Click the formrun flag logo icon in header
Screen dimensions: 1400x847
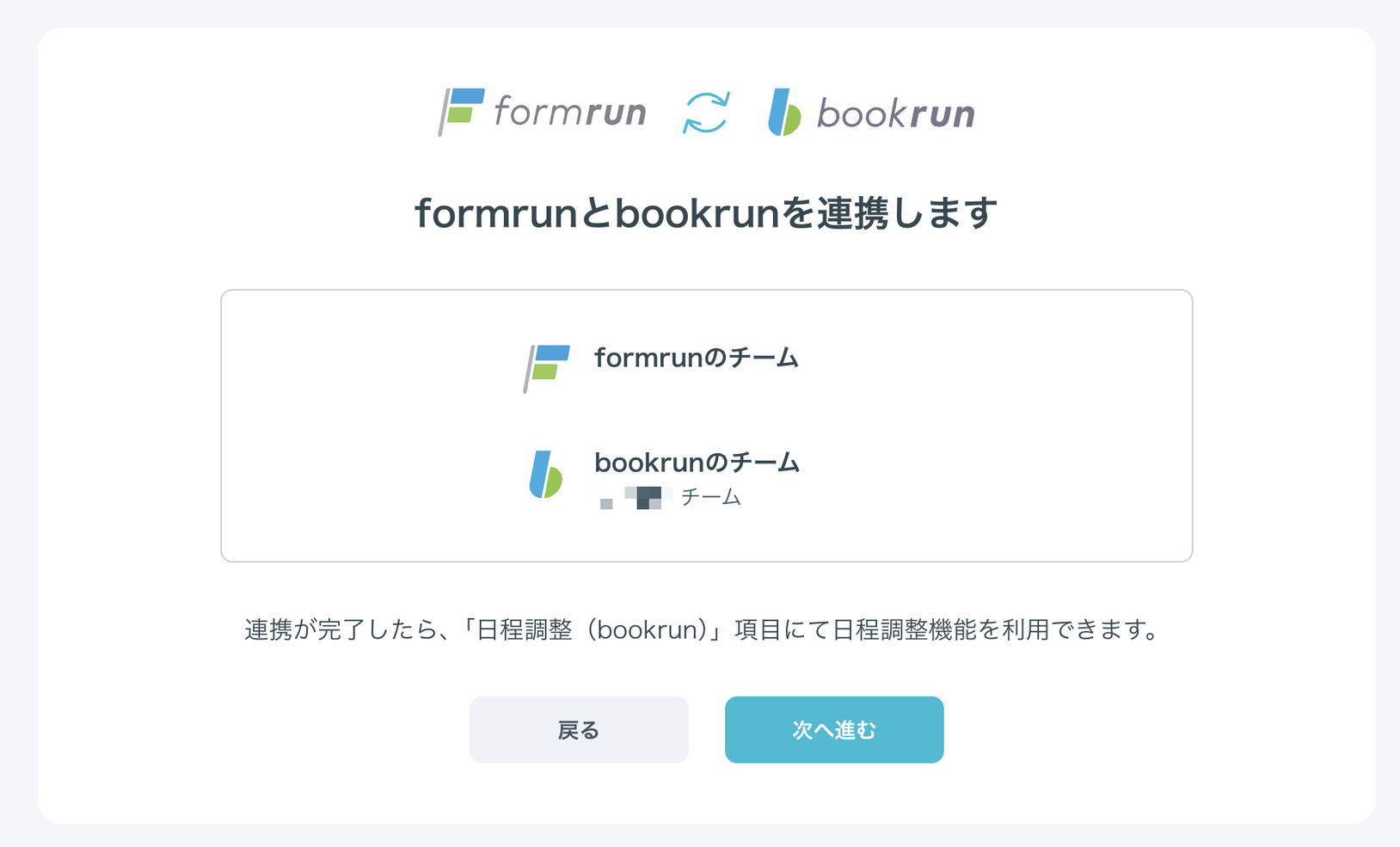(461, 112)
